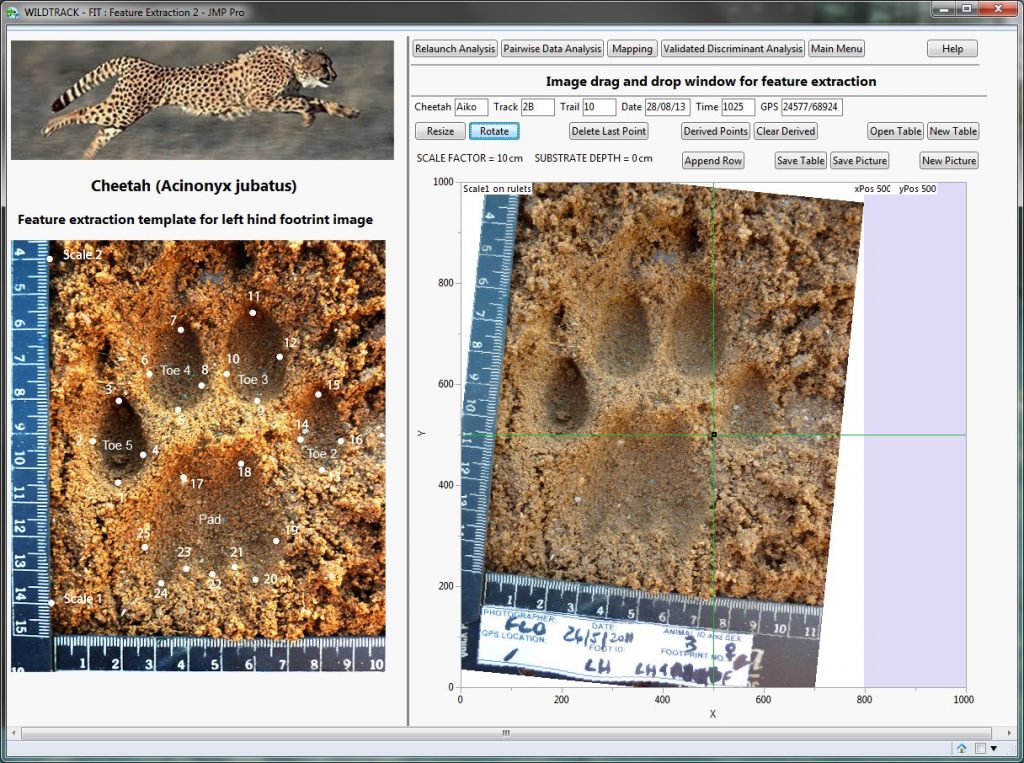Generate Derived Points
Image resolution: width=1024 pixels, height=763 pixels.
pos(715,132)
